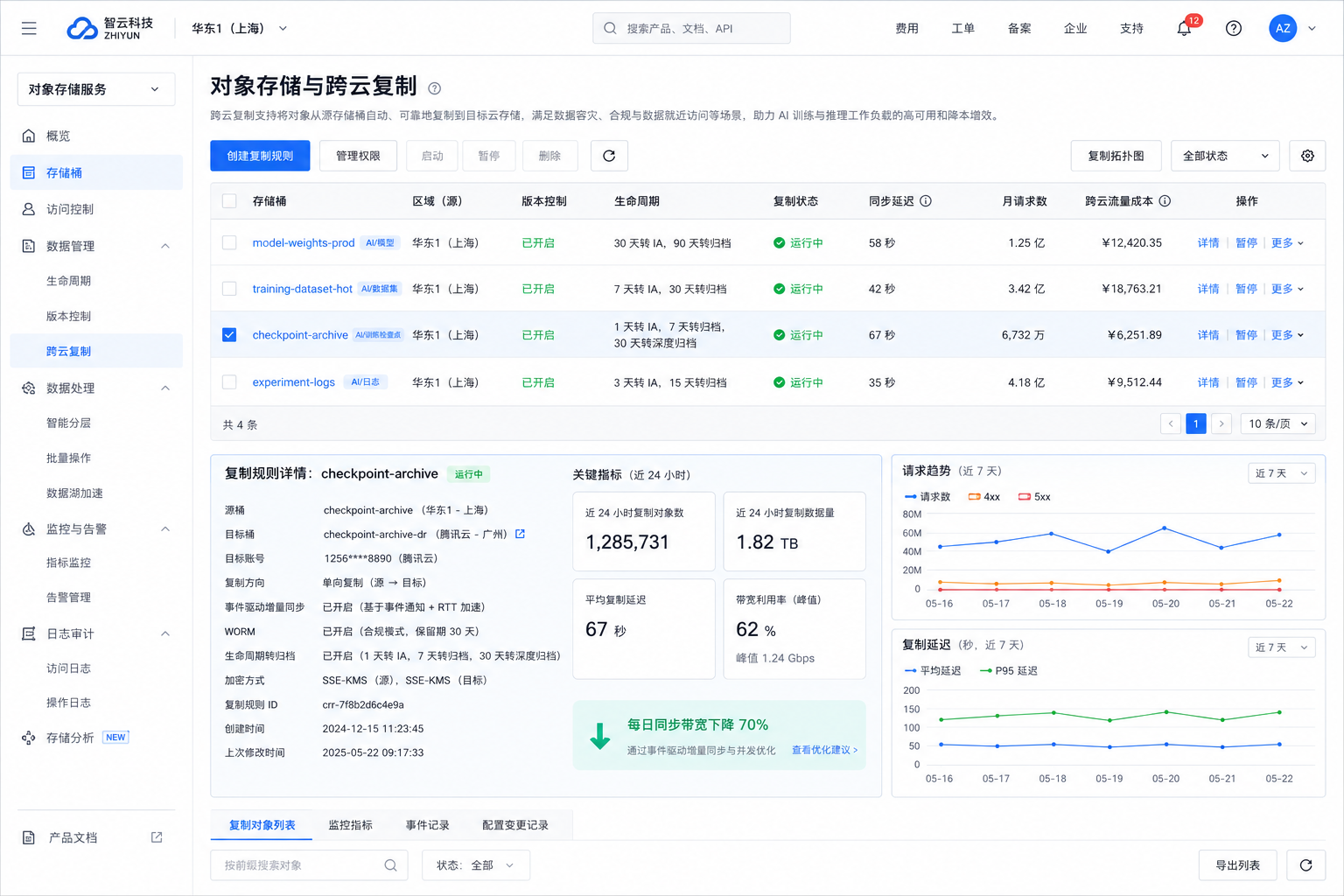Toggle the 请求数 blue legend swatch

coord(910,497)
